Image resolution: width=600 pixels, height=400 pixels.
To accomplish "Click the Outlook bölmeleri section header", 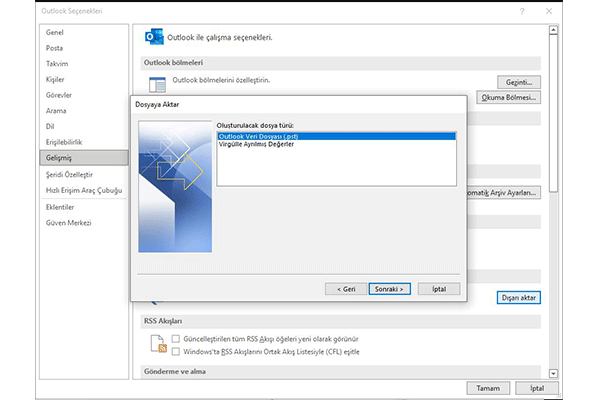I will 341,63.
